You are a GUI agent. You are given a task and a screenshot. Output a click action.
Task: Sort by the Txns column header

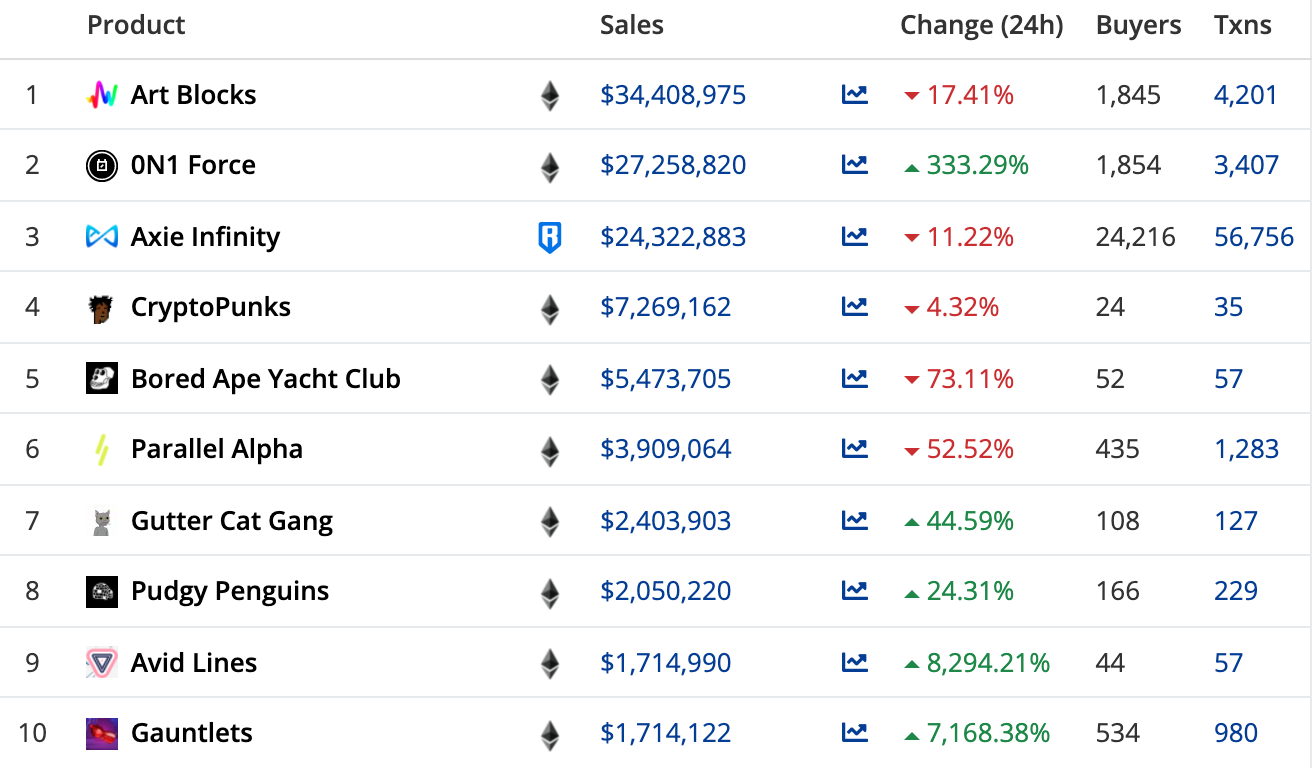coord(1243,25)
